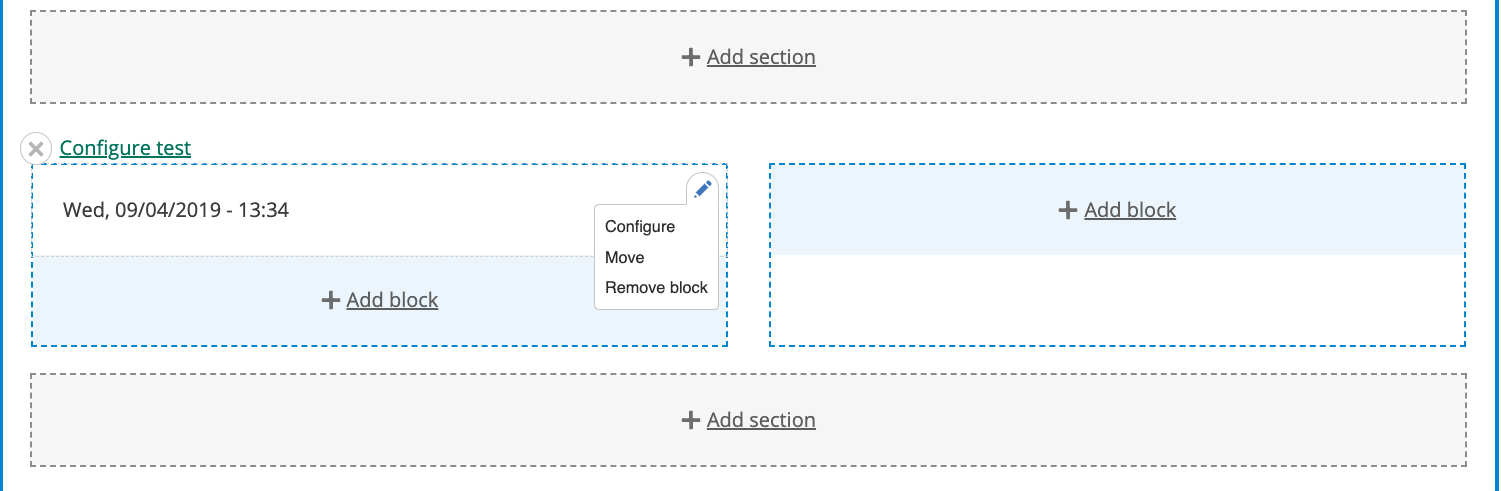
Task: Click blank gray space in first Add section box
Action: pos(300,57)
